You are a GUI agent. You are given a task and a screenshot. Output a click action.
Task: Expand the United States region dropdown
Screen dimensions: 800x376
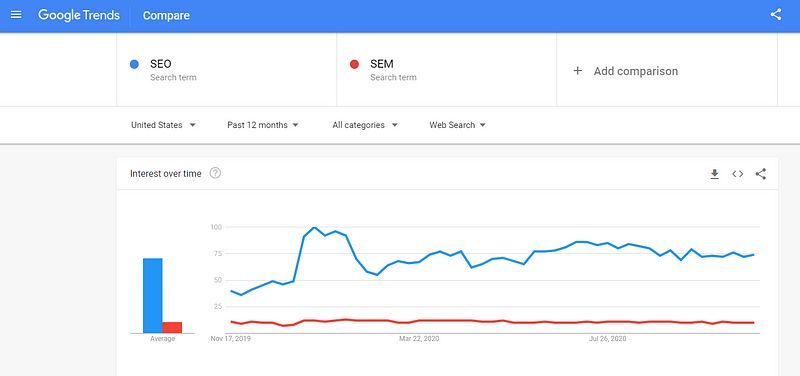click(x=163, y=125)
